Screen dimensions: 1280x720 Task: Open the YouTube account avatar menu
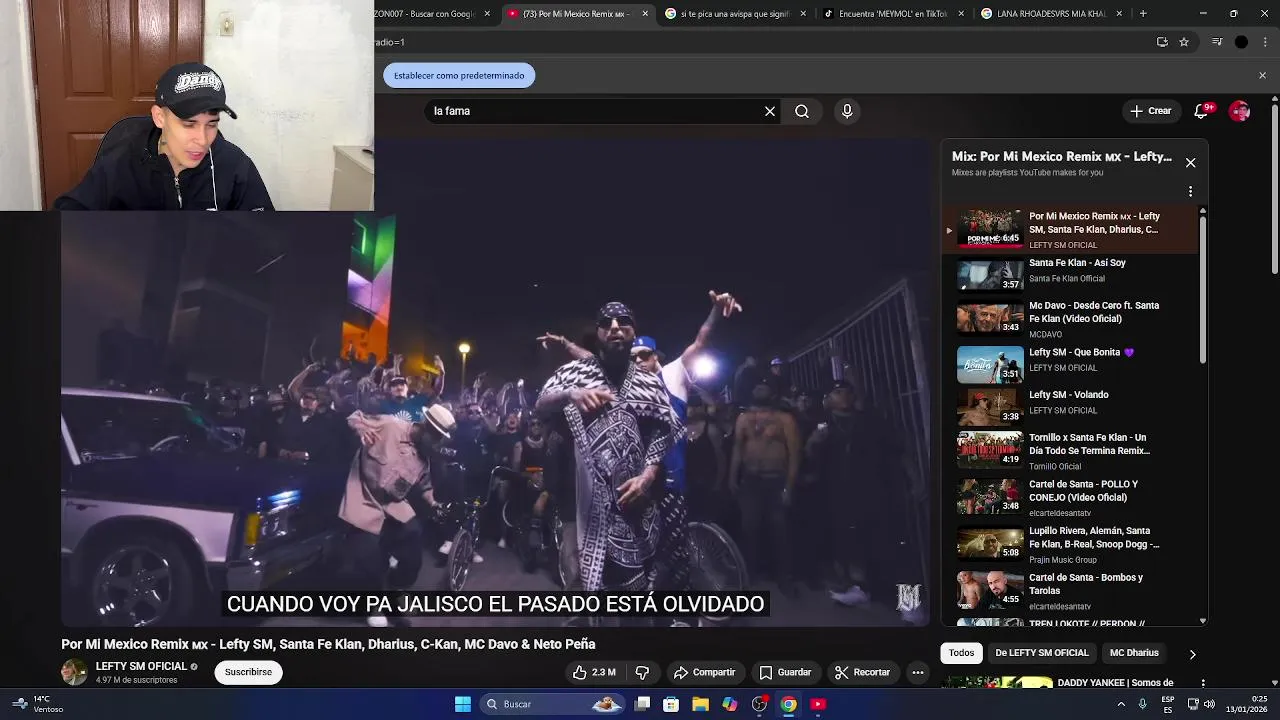coord(1240,111)
